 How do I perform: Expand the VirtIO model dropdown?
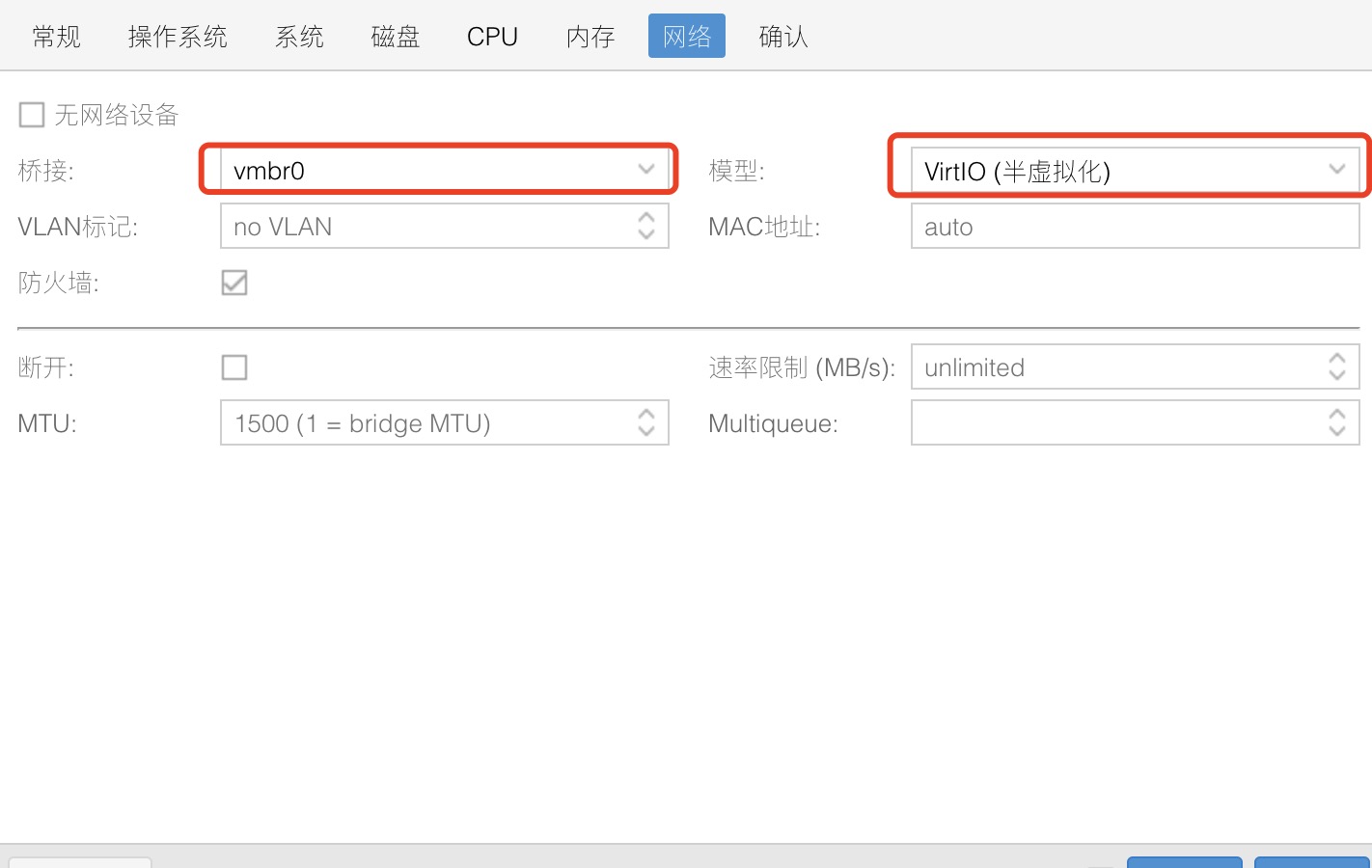tap(1336, 170)
